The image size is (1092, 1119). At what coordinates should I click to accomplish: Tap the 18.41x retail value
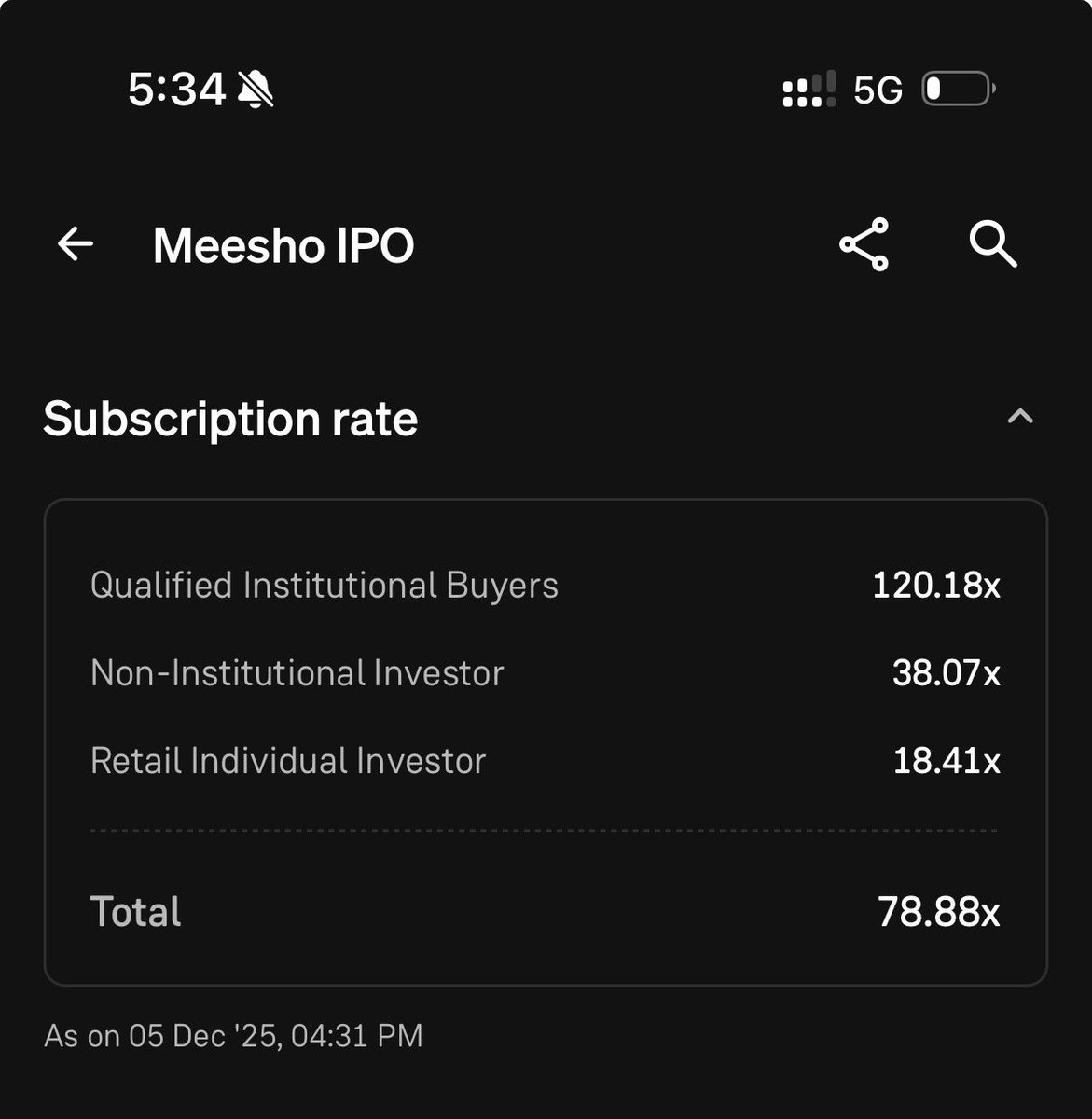click(x=947, y=761)
